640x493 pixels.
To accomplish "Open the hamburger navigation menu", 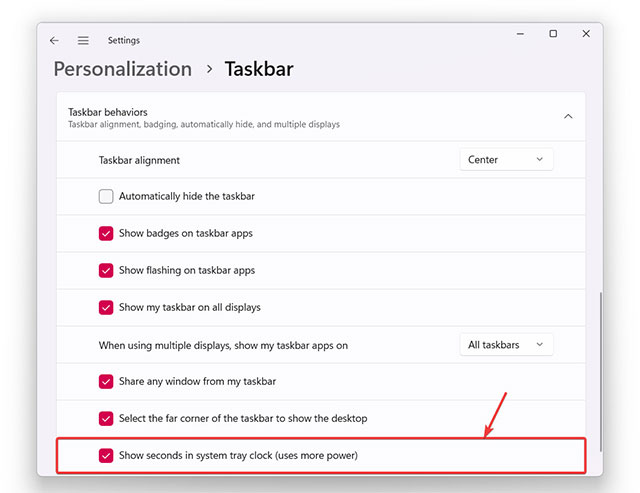I will coord(83,40).
